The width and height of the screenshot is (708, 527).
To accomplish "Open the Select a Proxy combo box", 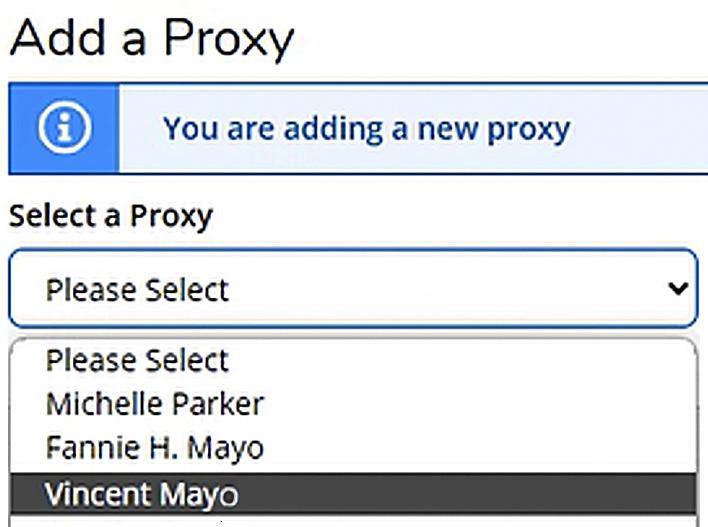I will pyautogui.click(x=352, y=289).
